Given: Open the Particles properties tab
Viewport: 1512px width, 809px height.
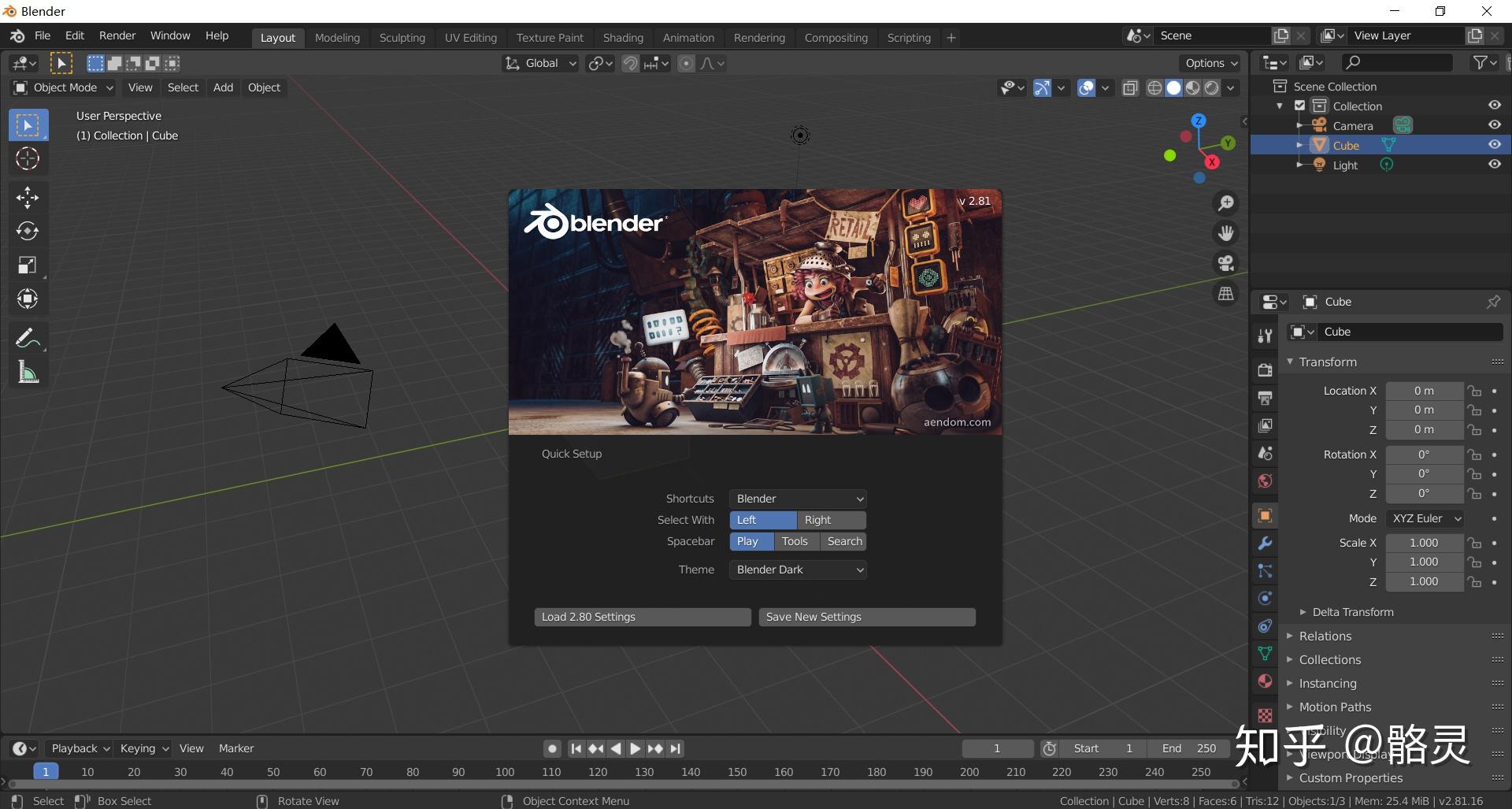Looking at the screenshot, I should (x=1265, y=571).
